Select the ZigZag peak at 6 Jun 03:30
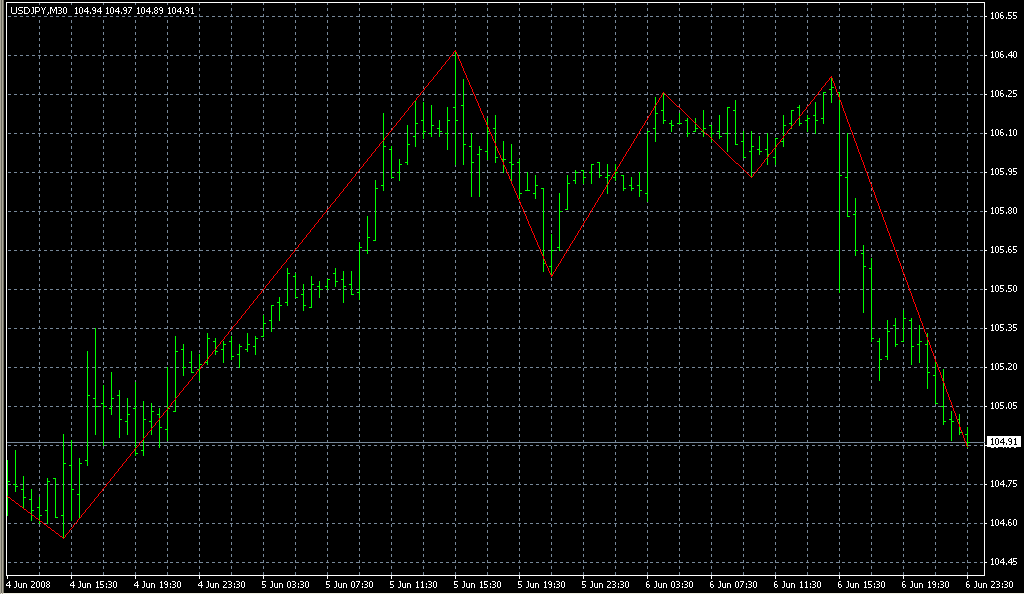 pos(661,94)
